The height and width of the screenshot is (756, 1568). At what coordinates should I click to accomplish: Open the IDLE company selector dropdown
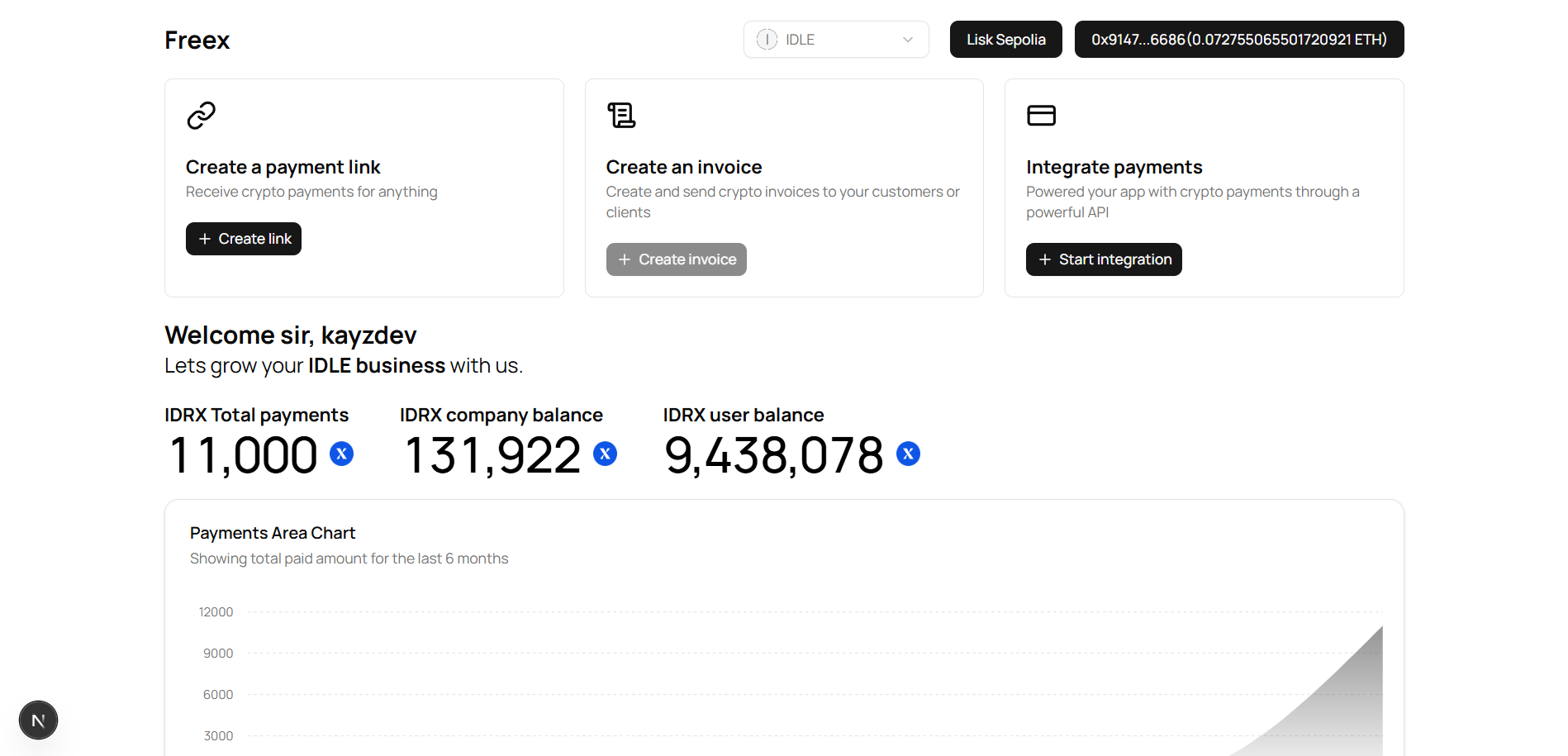point(836,40)
